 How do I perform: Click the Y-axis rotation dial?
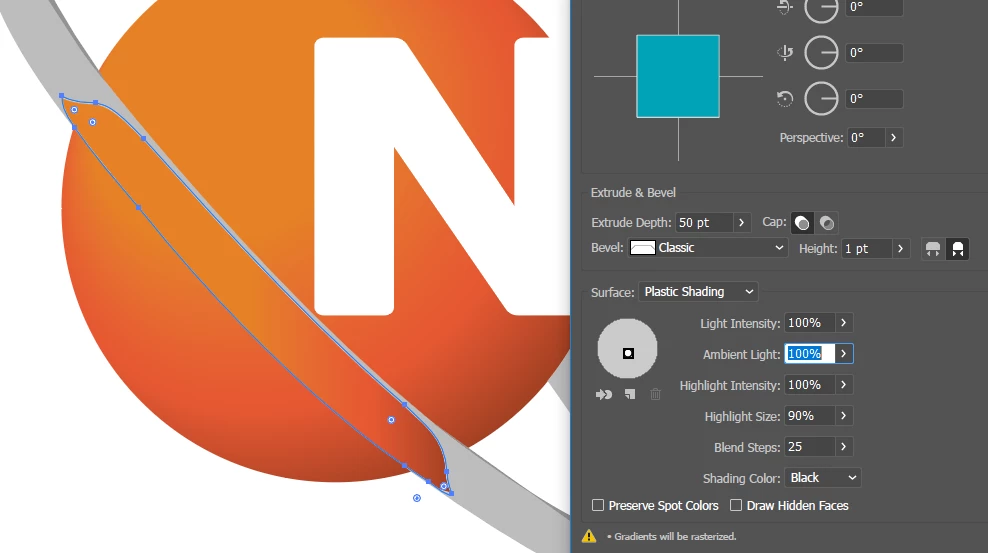[x=821, y=53]
